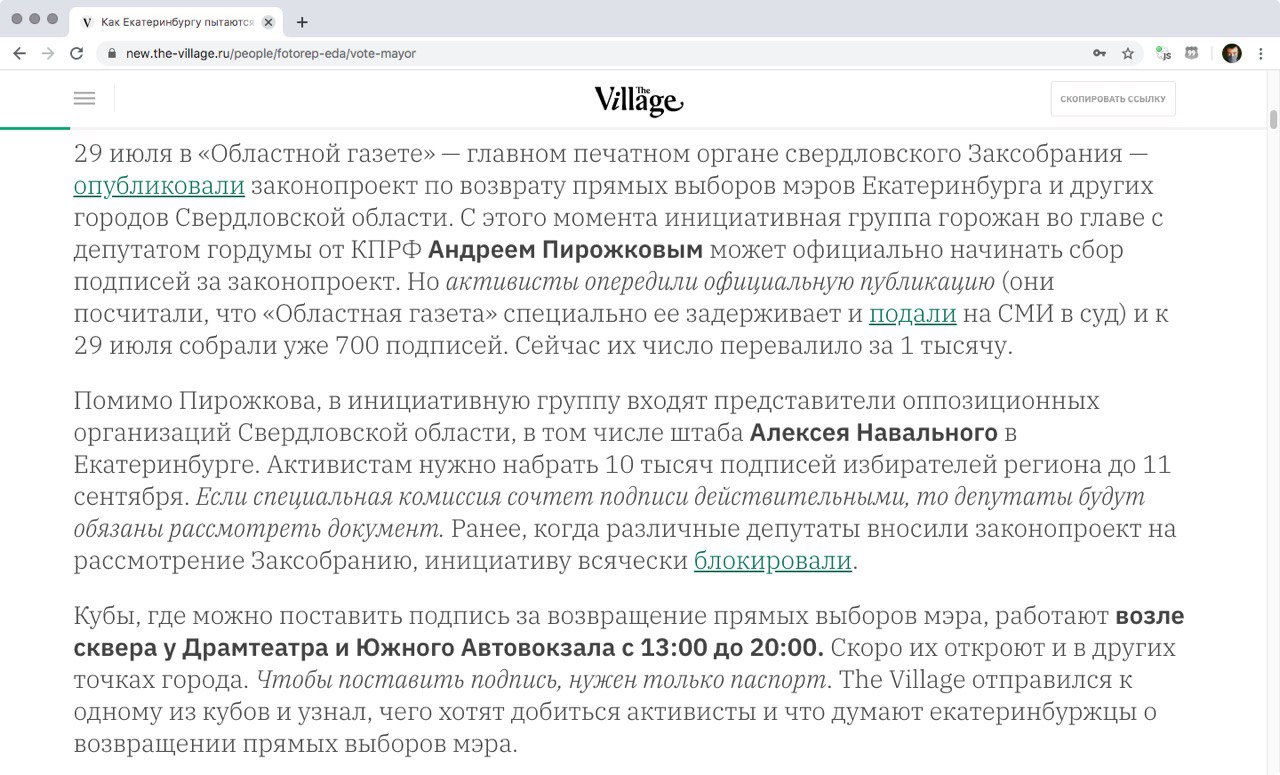Click the grey extension icon next to profile

[1192, 53]
